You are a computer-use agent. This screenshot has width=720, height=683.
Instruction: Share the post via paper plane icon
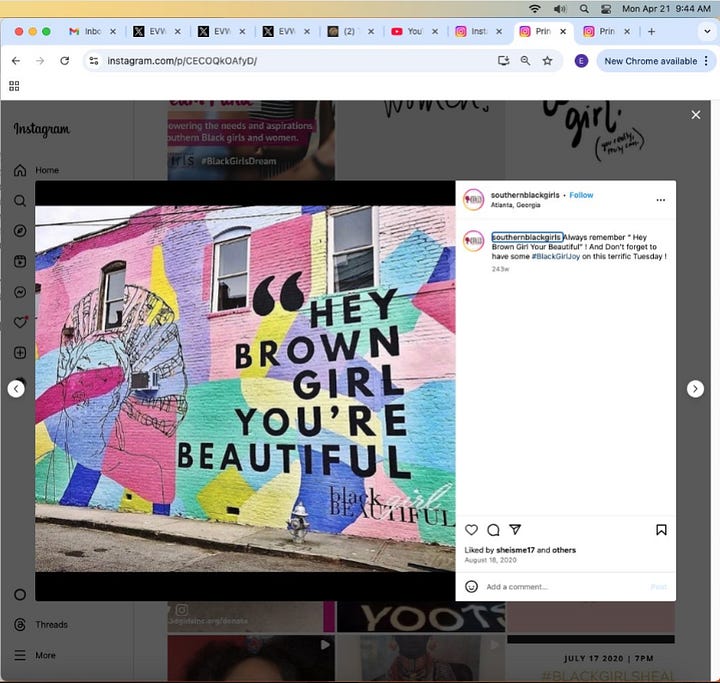coord(515,530)
